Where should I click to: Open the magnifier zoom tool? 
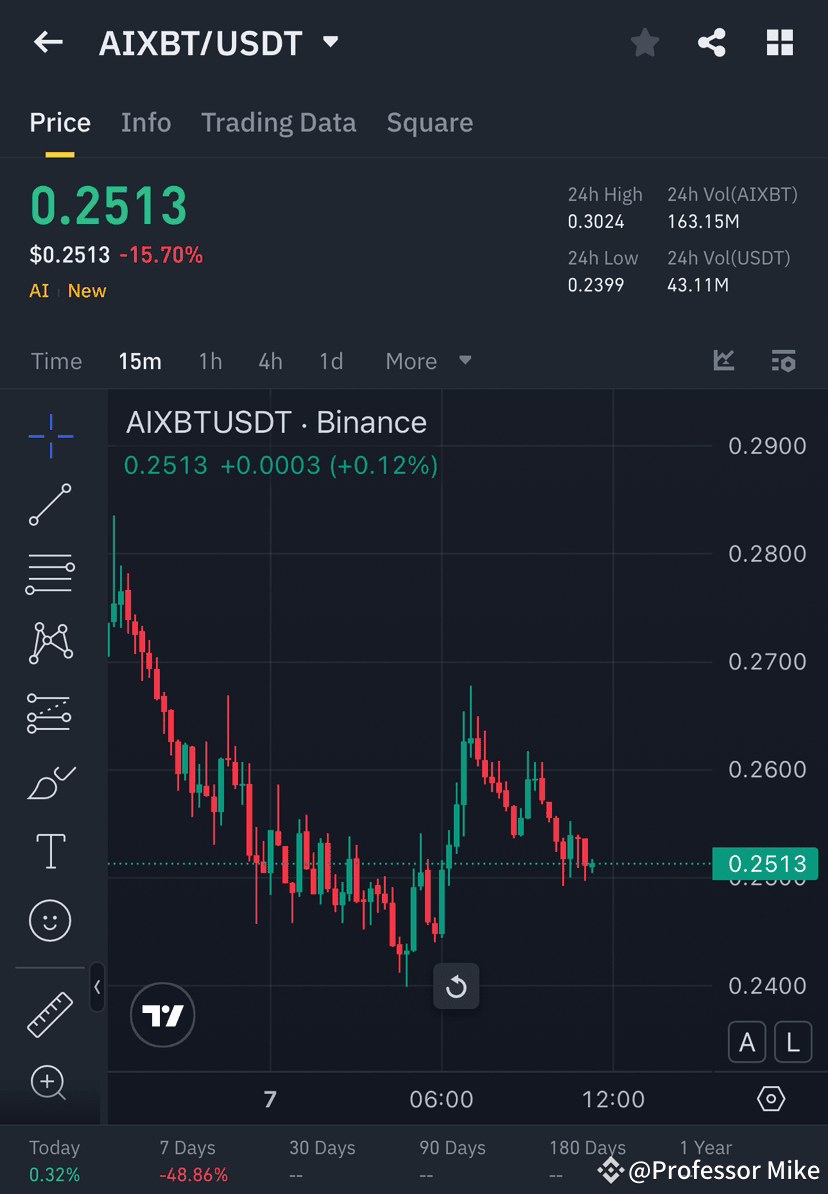click(50, 1083)
